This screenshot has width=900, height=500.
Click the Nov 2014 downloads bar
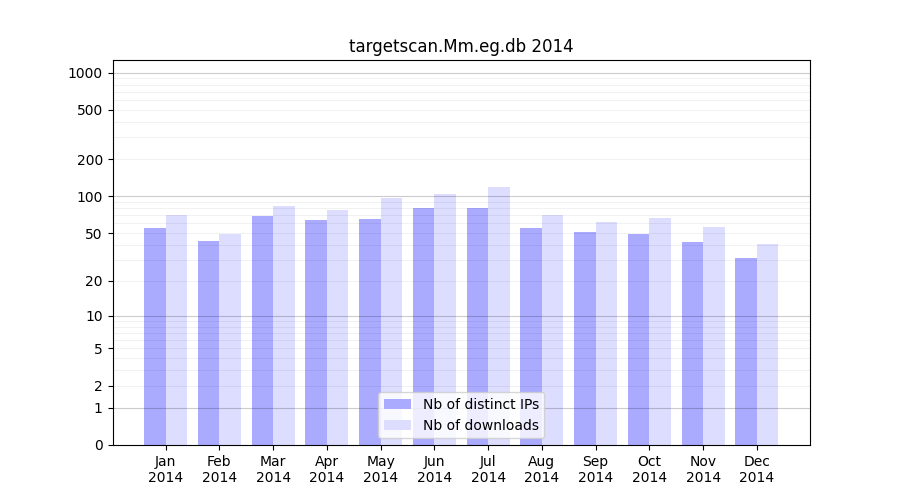[x=714, y=335]
